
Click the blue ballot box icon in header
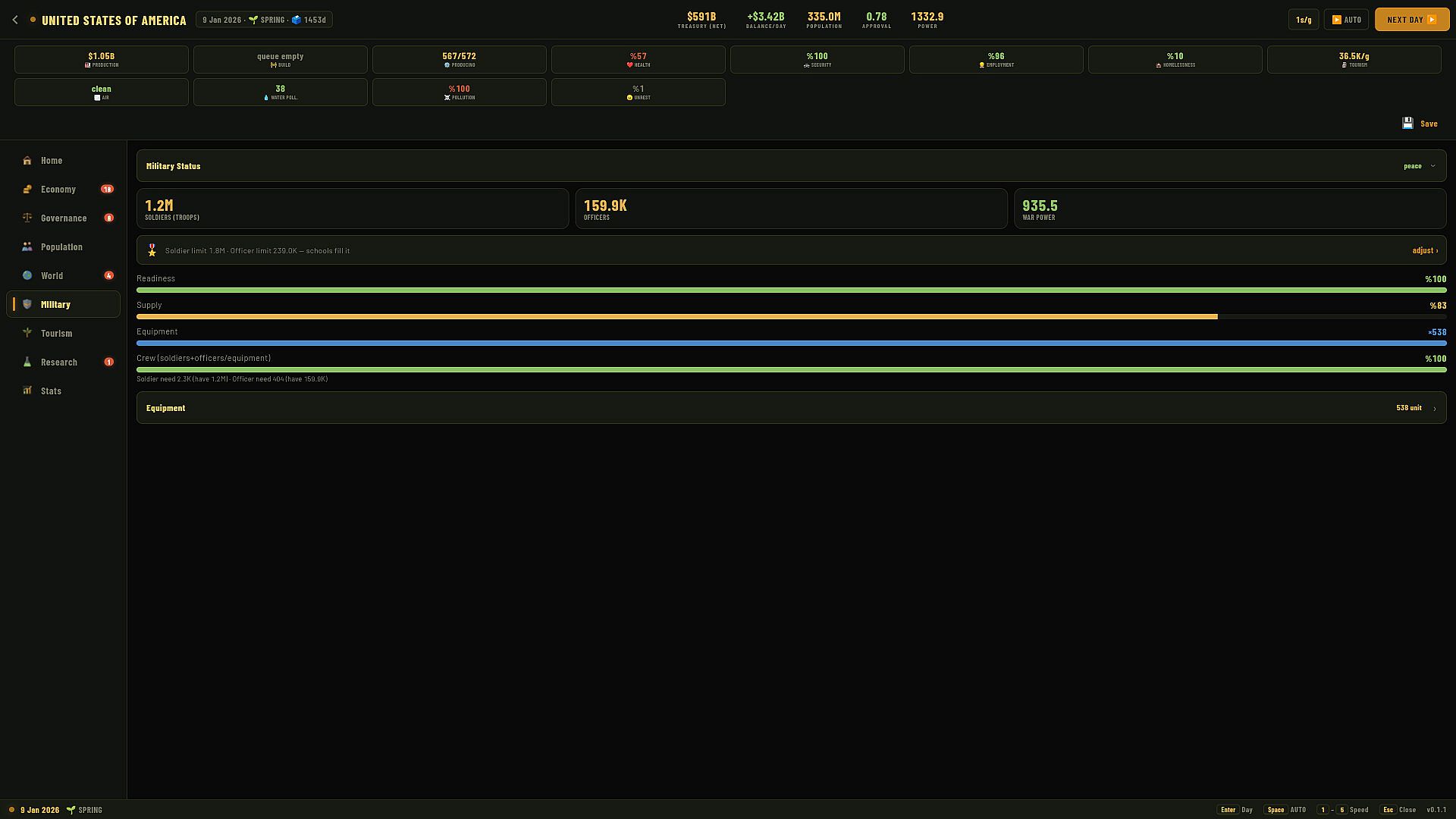click(x=297, y=20)
